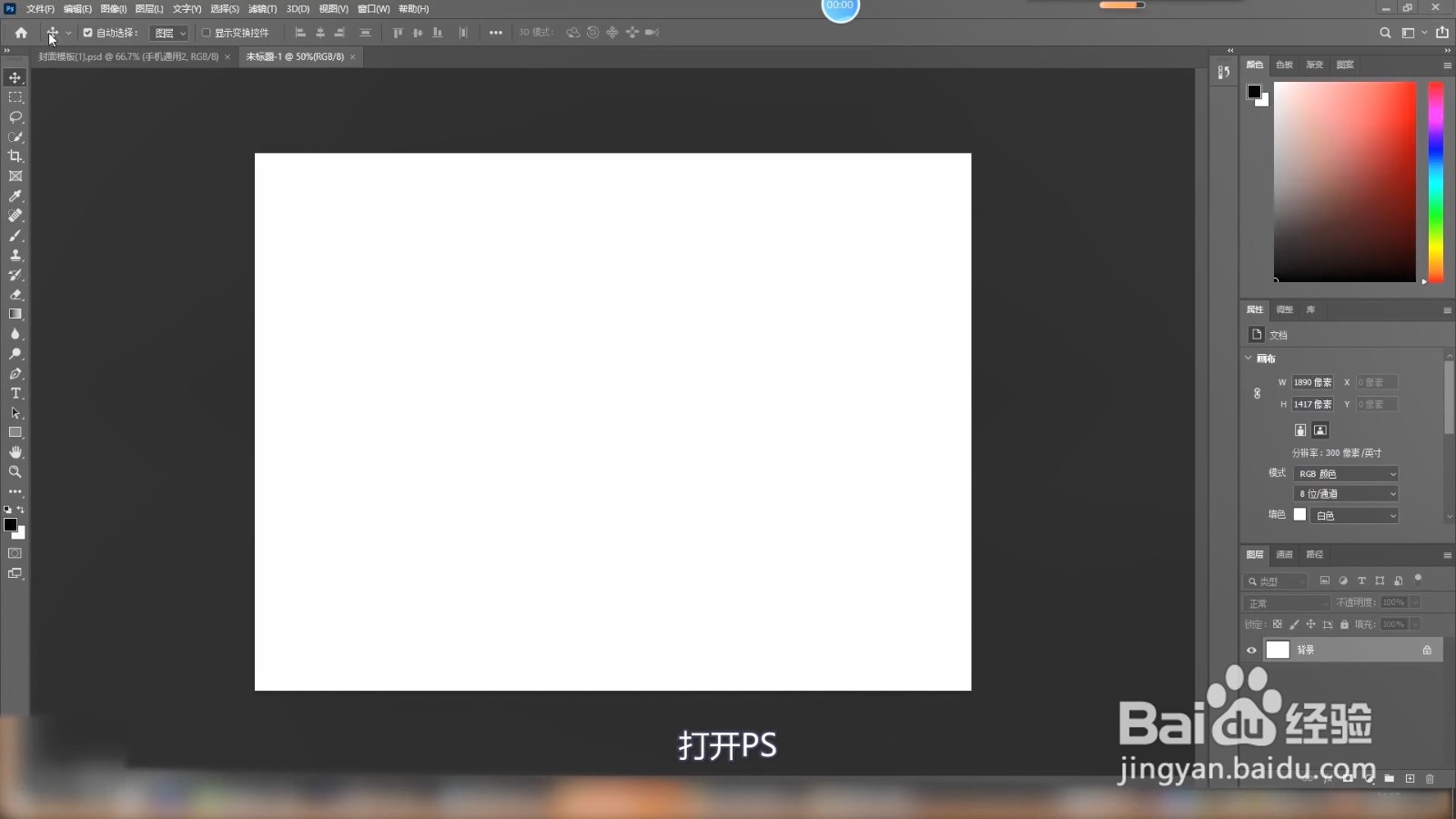
Task: Toggle lock transparent pixels icon
Action: pyautogui.click(x=1277, y=624)
